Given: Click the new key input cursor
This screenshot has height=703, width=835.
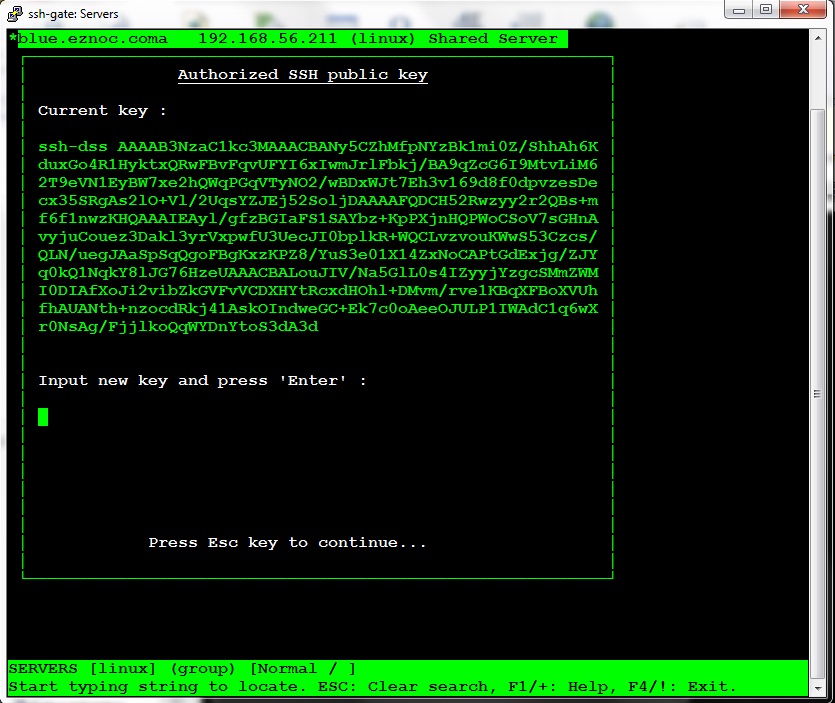Looking at the screenshot, I should 42,417.
